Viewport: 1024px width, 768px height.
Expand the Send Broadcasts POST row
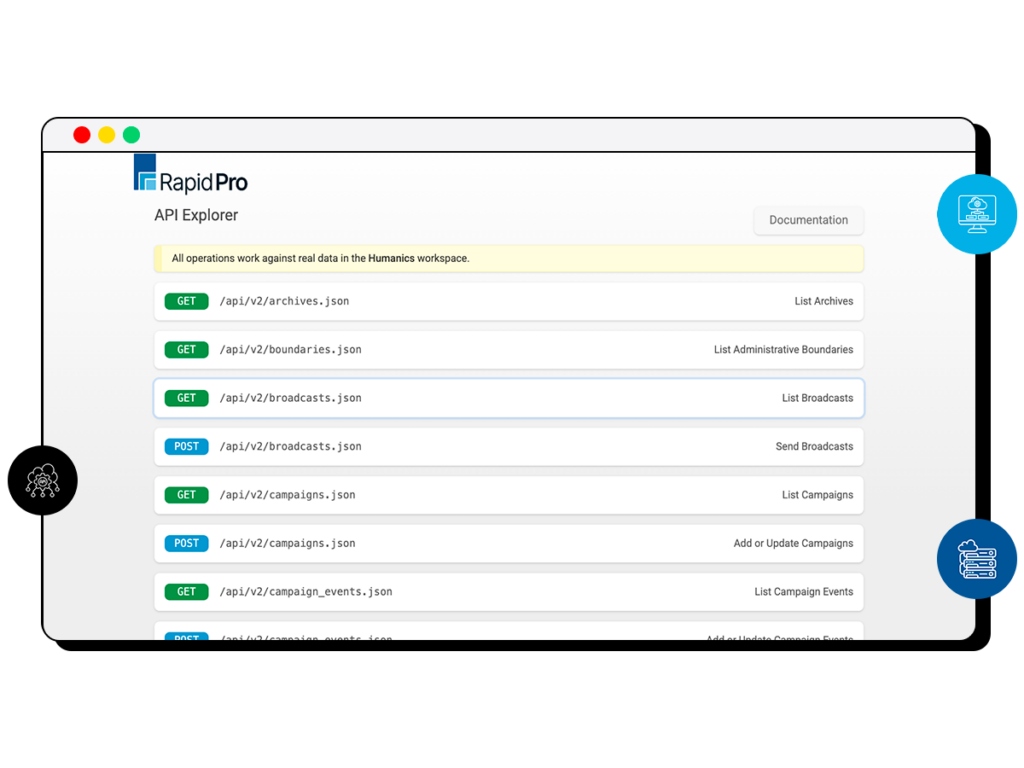(509, 446)
